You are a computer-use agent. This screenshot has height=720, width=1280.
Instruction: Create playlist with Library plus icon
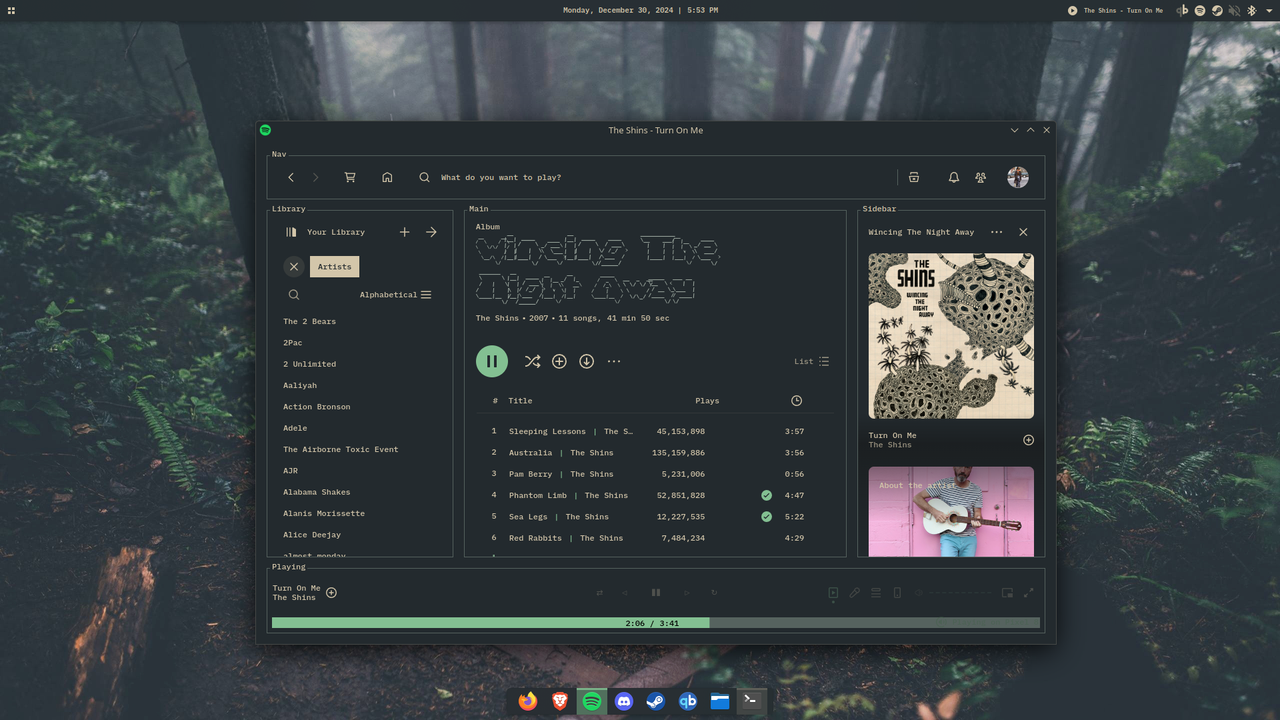point(405,232)
